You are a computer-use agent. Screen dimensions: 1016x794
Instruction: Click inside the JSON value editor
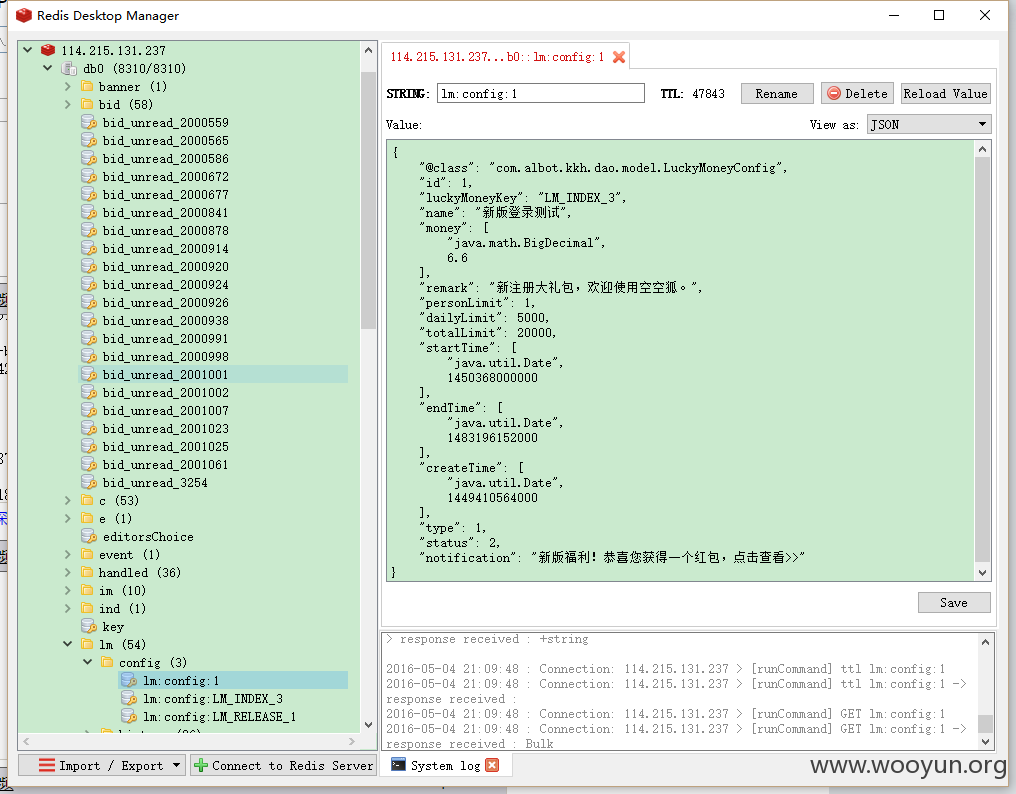pyautogui.click(x=680, y=360)
